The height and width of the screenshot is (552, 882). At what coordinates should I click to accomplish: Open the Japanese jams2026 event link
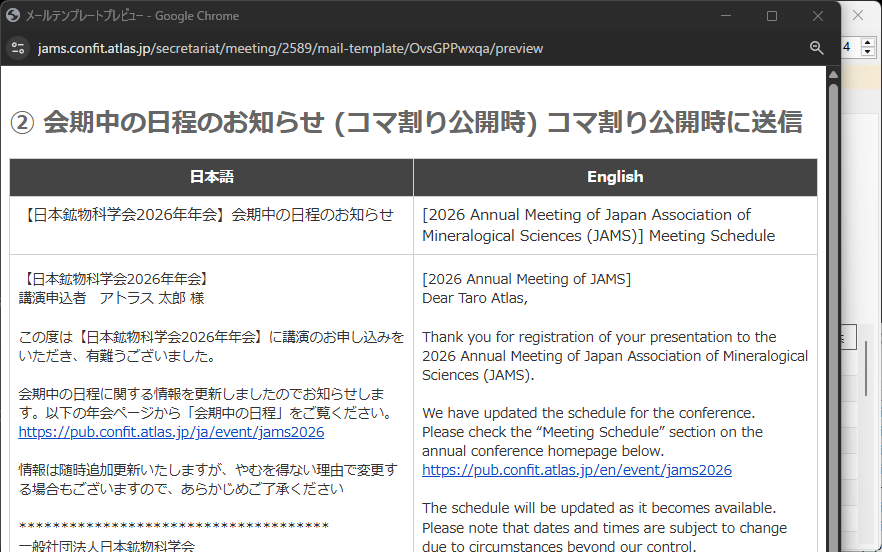[x=171, y=432]
